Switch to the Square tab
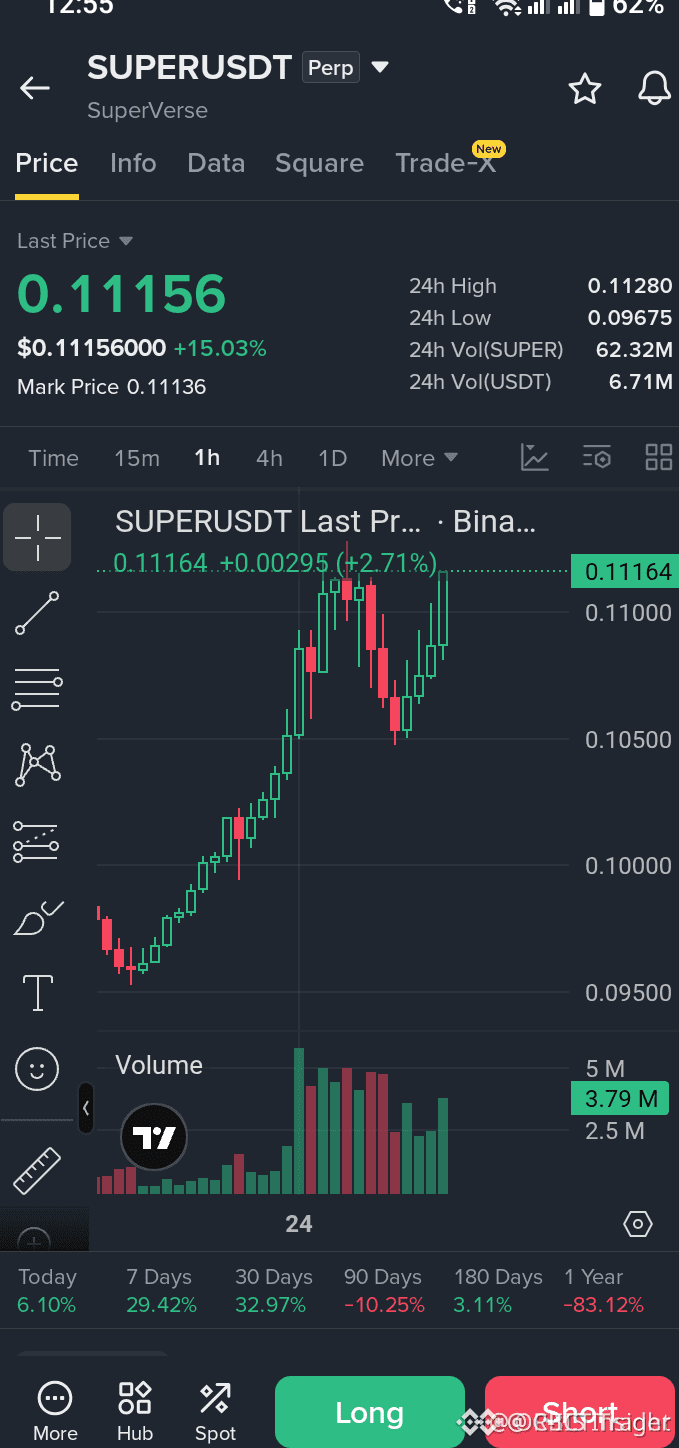The width and height of the screenshot is (679, 1448). [x=319, y=163]
